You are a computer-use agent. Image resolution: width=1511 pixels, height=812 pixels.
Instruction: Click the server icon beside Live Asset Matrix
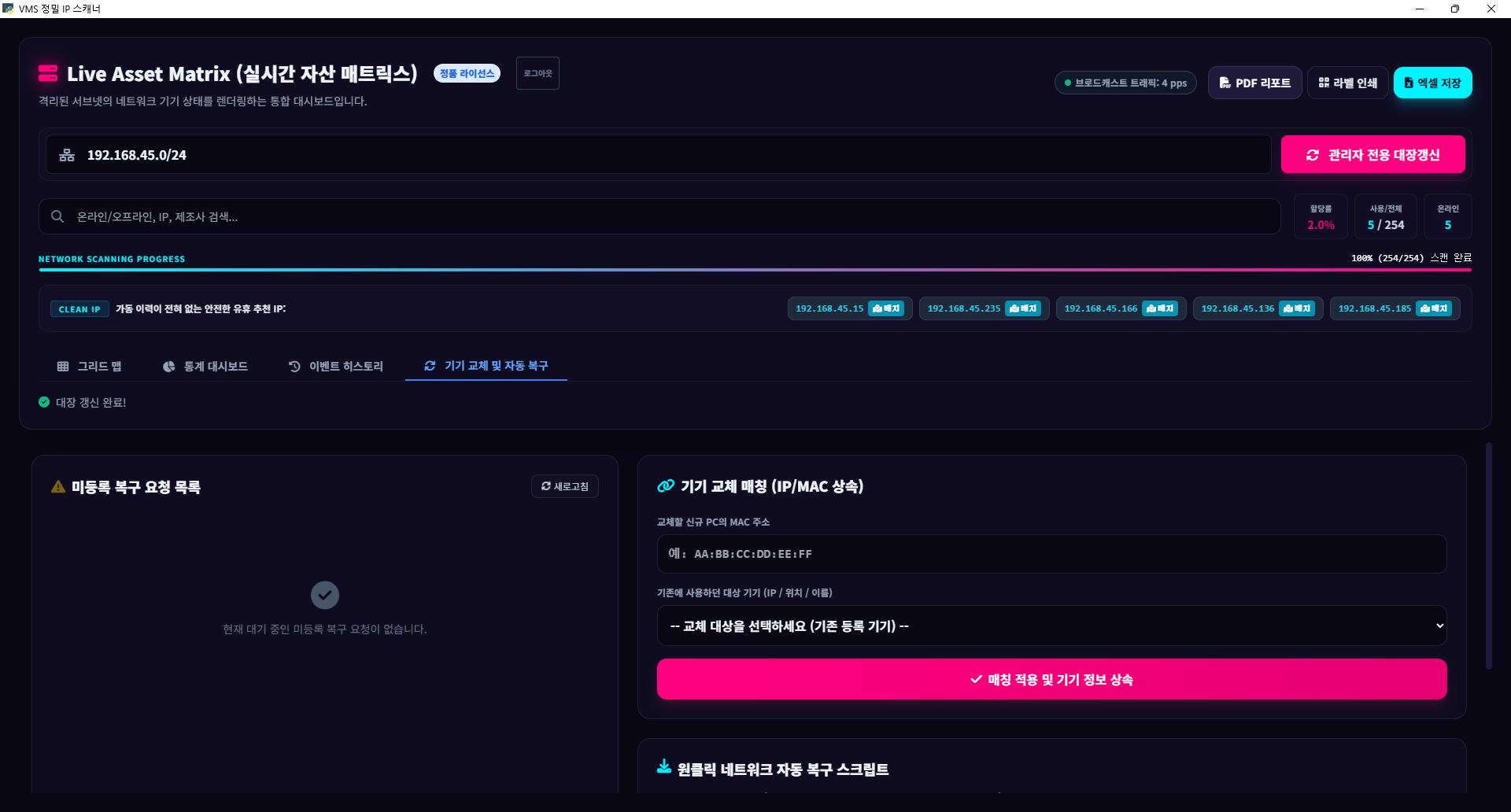tap(48, 73)
